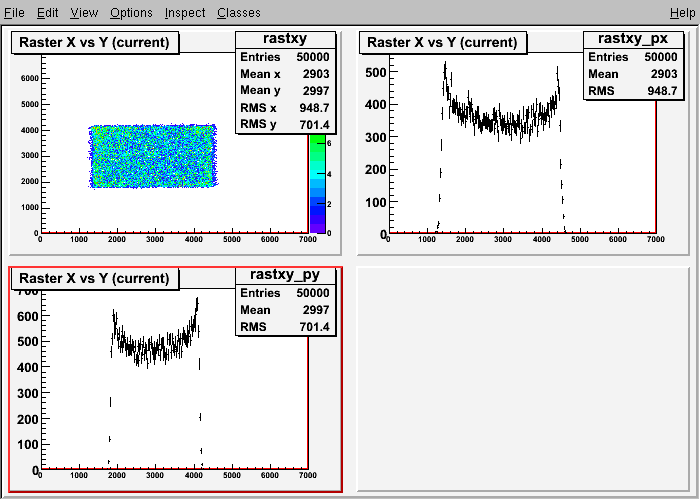Click 'Mean 2997' in rastxy_py stats
Viewport: 700px width, 500px height.
(x=285, y=310)
